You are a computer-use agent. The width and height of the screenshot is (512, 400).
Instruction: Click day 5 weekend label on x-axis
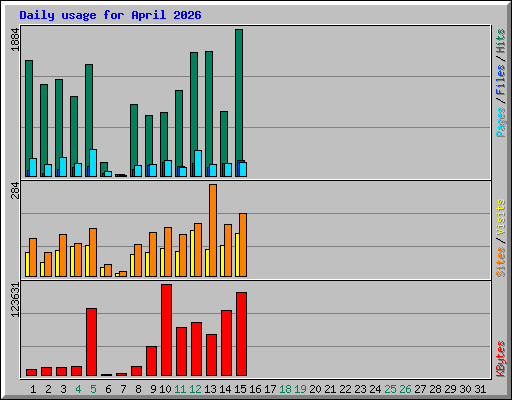point(93,389)
